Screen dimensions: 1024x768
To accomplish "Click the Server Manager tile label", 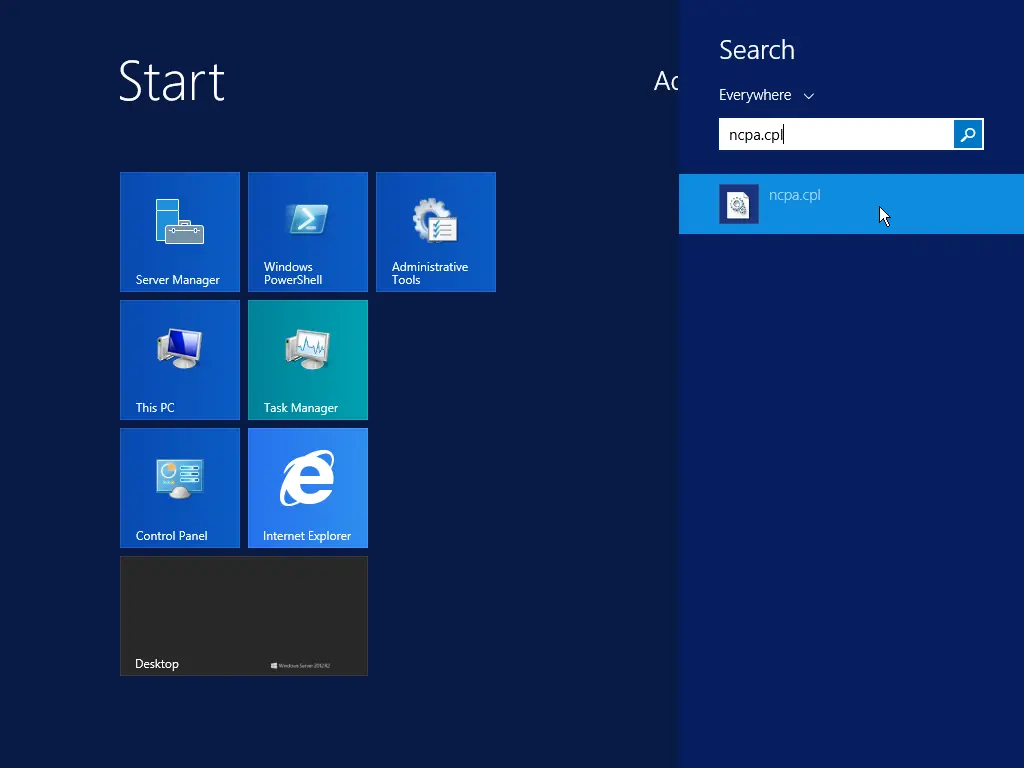I will tap(177, 280).
